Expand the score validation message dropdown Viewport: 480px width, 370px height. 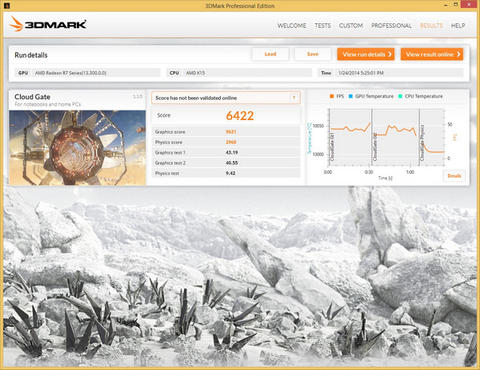pos(294,98)
